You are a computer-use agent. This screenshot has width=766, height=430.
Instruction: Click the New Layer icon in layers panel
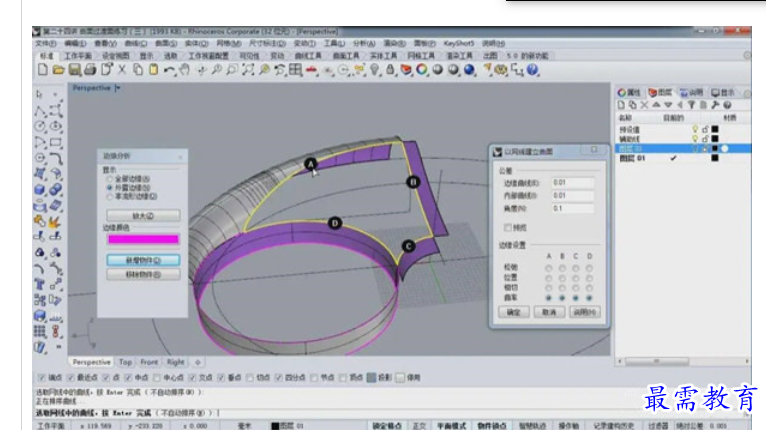click(x=621, y=105)
